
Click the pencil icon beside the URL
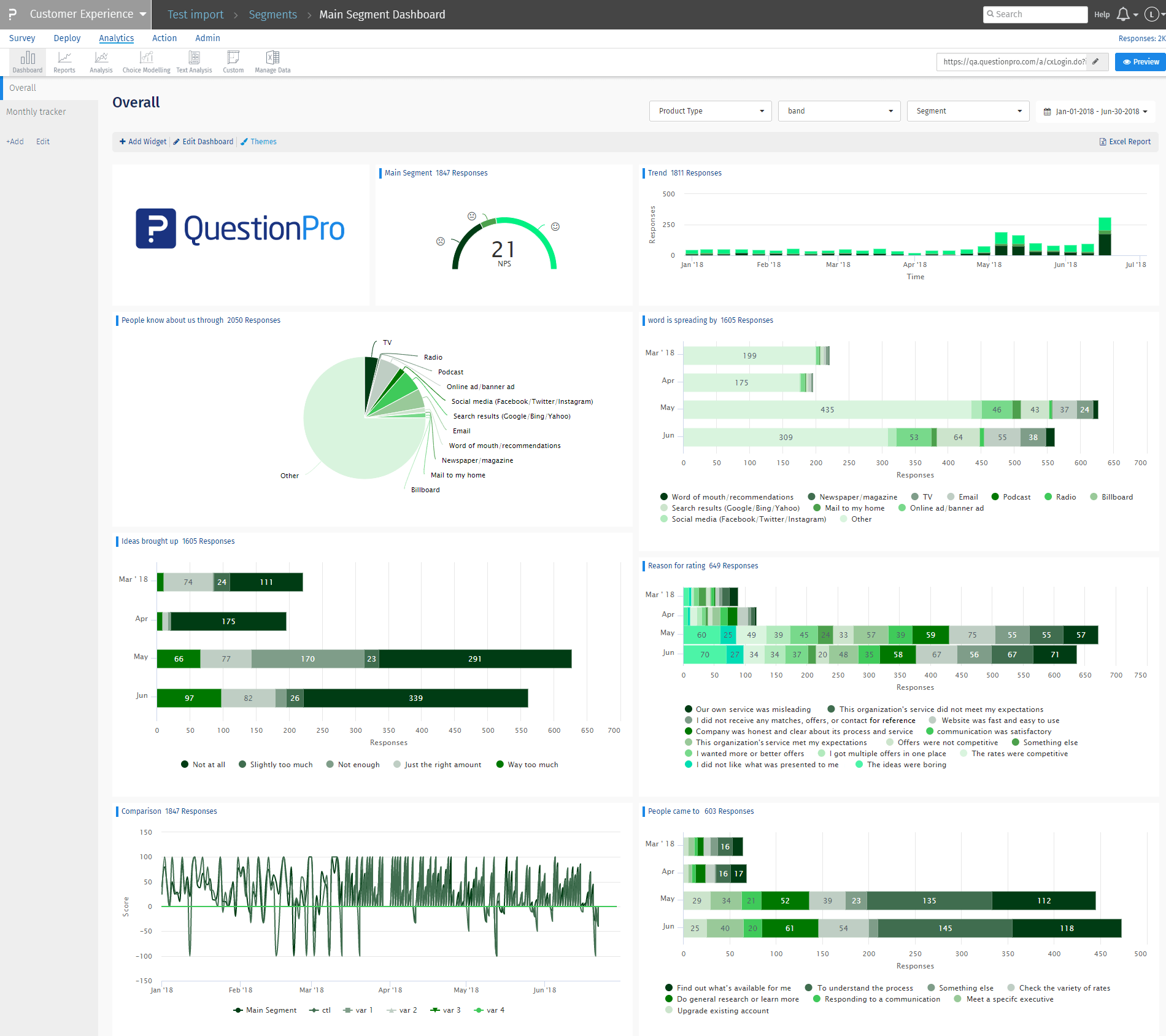tap(1095, 62)
